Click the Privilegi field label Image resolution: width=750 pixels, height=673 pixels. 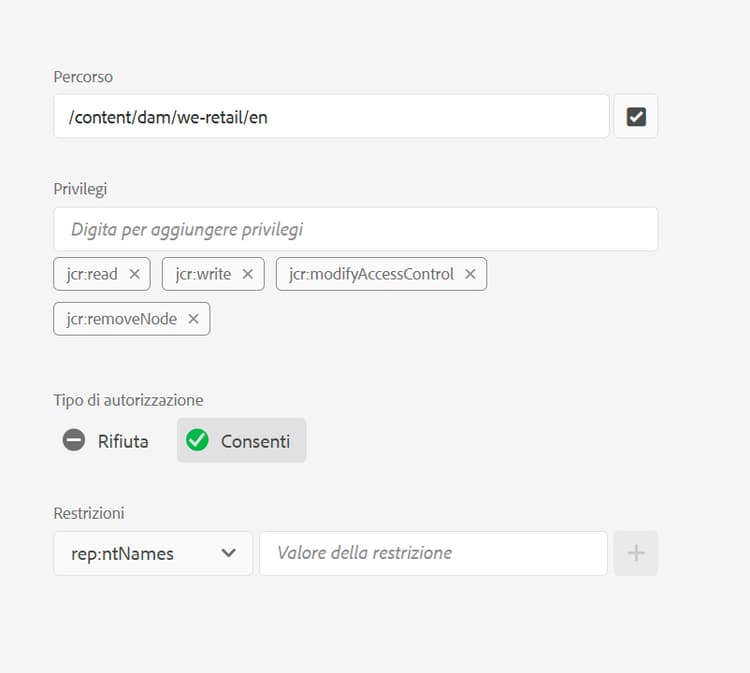click(x=80, y=188)
